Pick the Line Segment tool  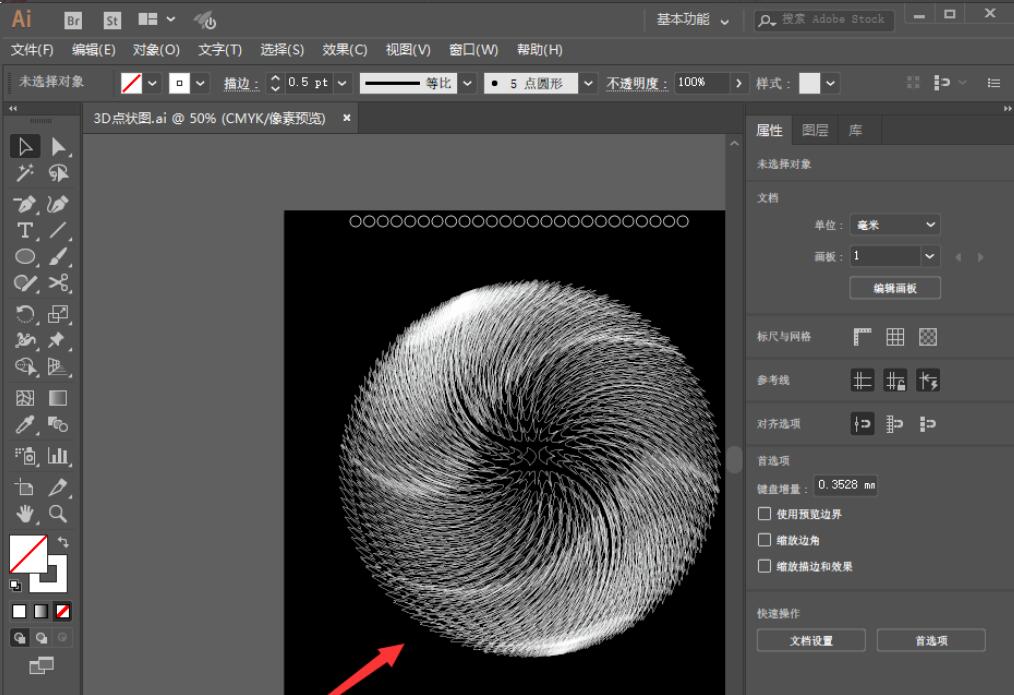tap(58, 230)
